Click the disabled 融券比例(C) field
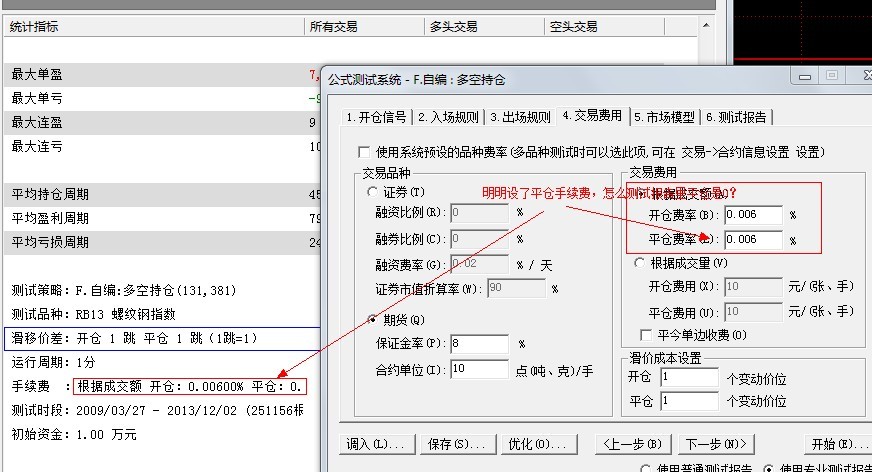The height and width of the screenshot is (472, 872). (479, 239)
